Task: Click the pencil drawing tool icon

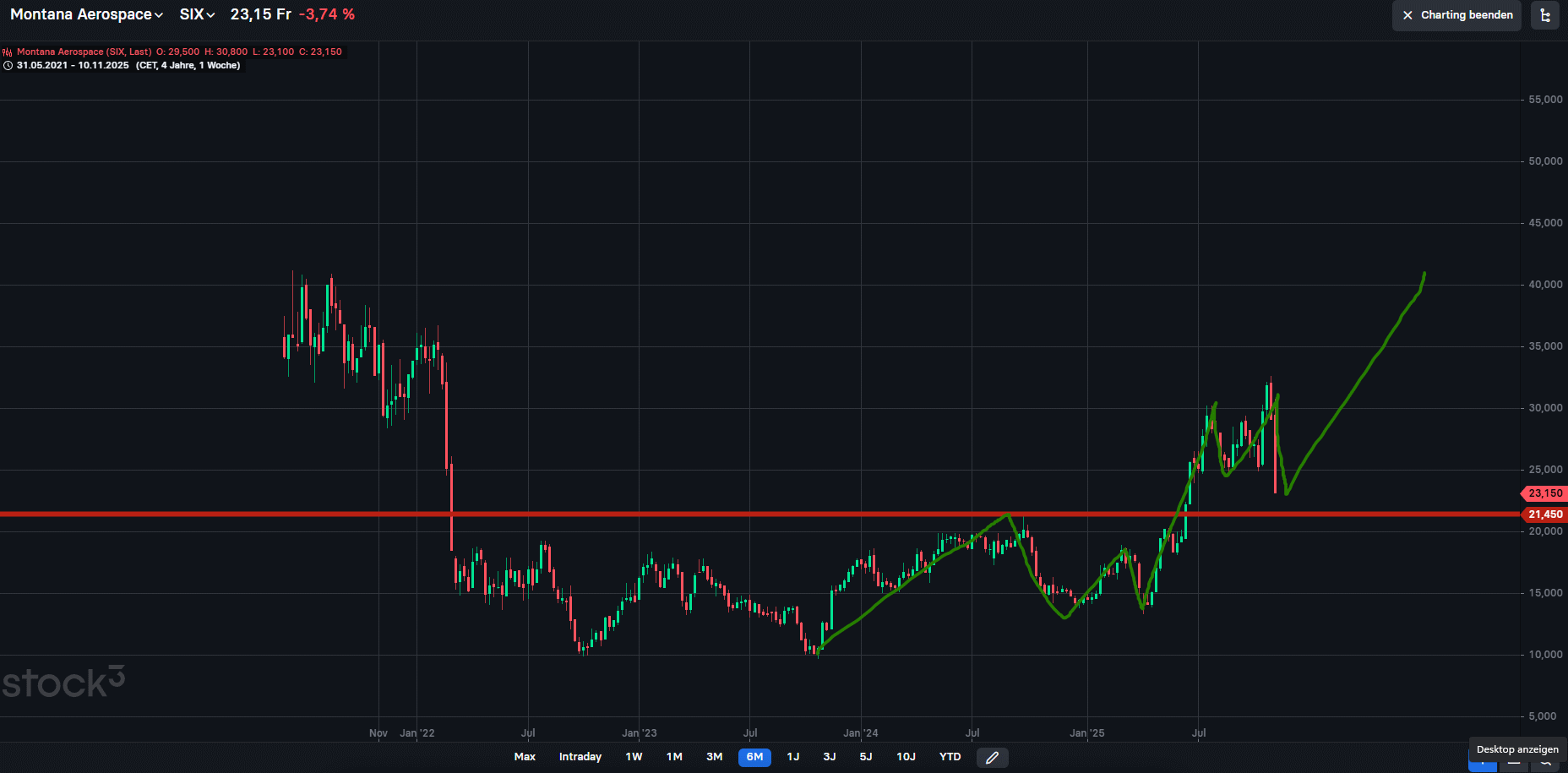Action: (x=992, y=758)
